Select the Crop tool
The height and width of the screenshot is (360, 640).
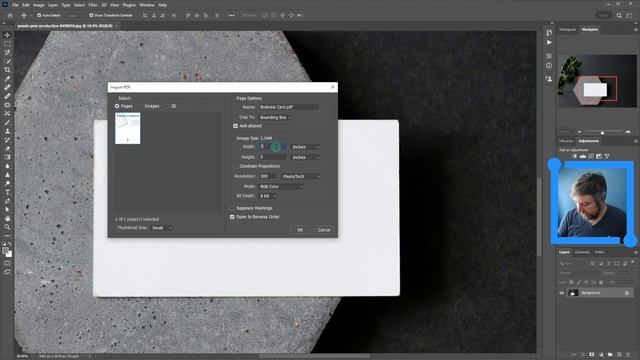[x=7, y=70]
